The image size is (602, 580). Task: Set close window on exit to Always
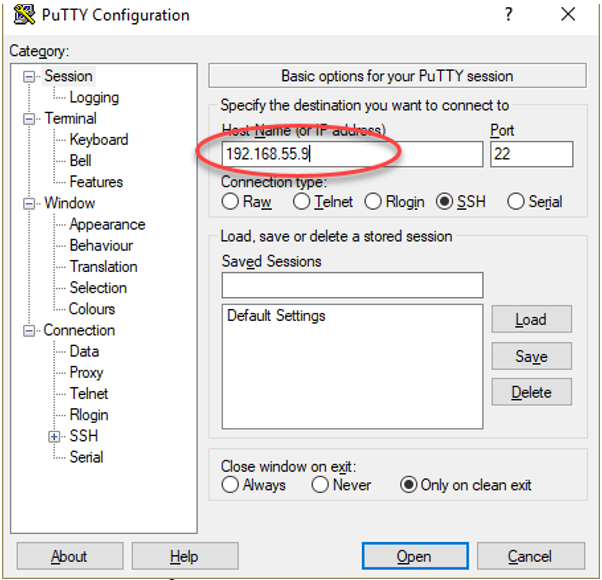(x=231, y=485)
